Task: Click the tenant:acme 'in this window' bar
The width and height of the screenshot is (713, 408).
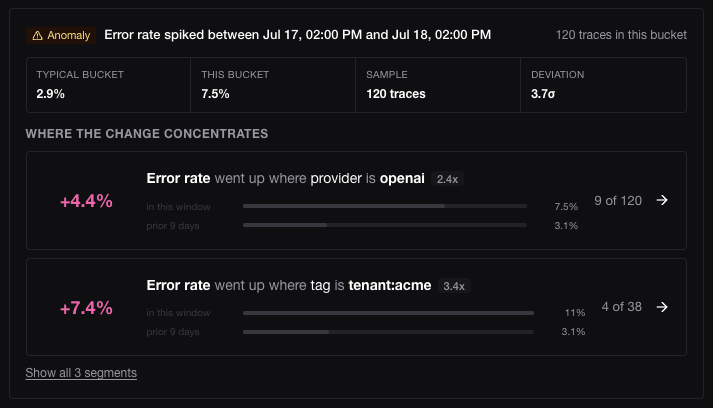Action: point(388,313)
